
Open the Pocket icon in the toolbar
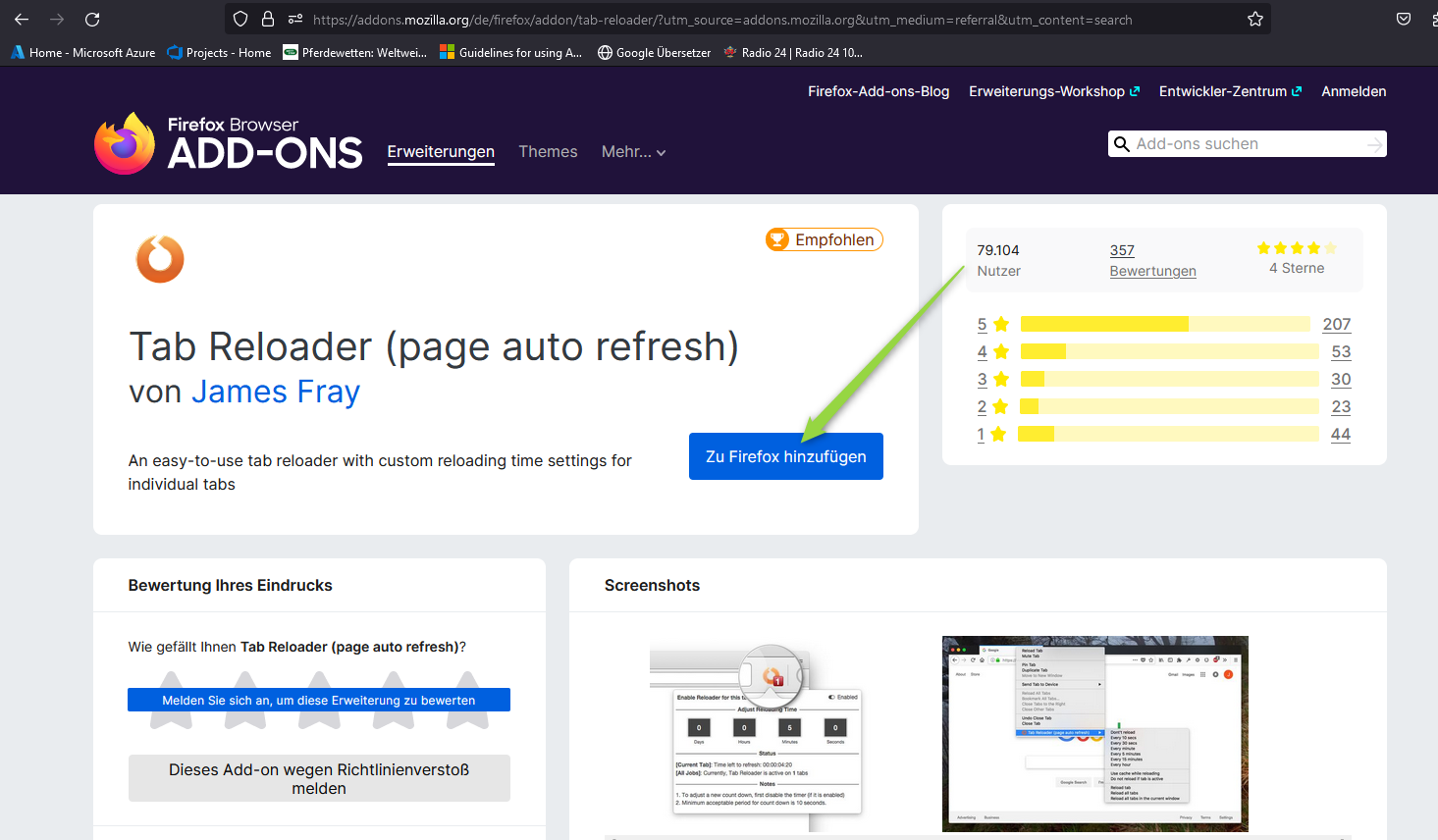[1404, 20]
